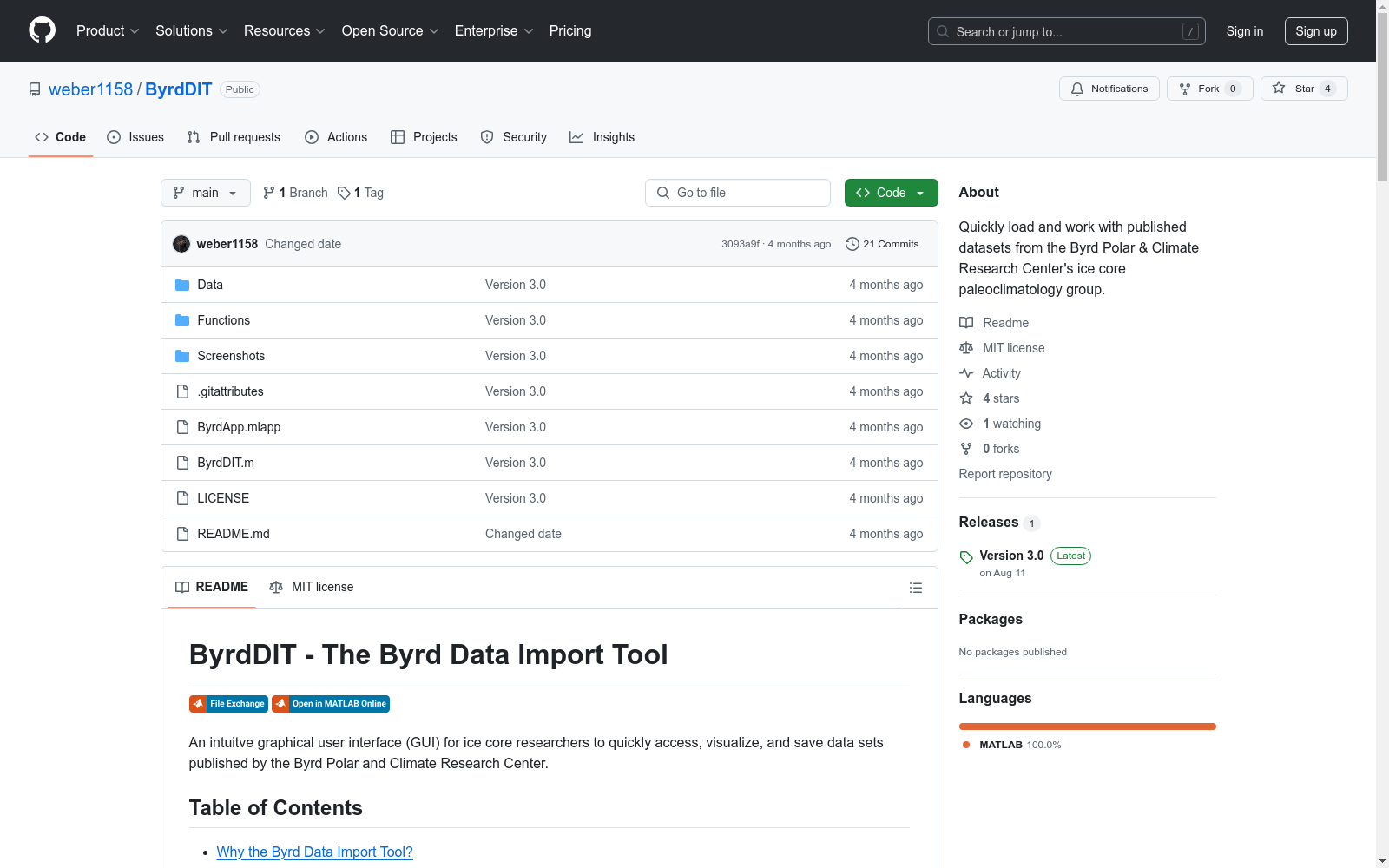The height and width of the screenshot is (868, 1389).
Task: Click the LICENSE file icon
Action: (182, 498)
